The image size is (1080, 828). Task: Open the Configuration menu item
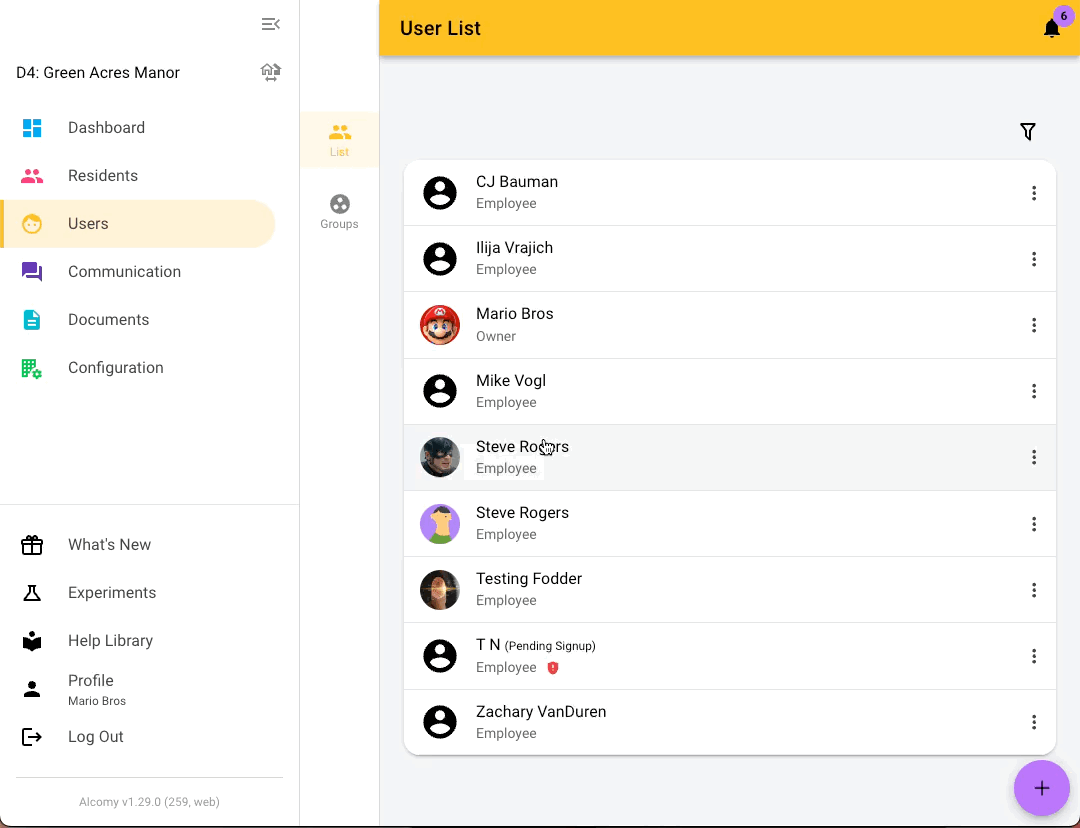[139, 368]
